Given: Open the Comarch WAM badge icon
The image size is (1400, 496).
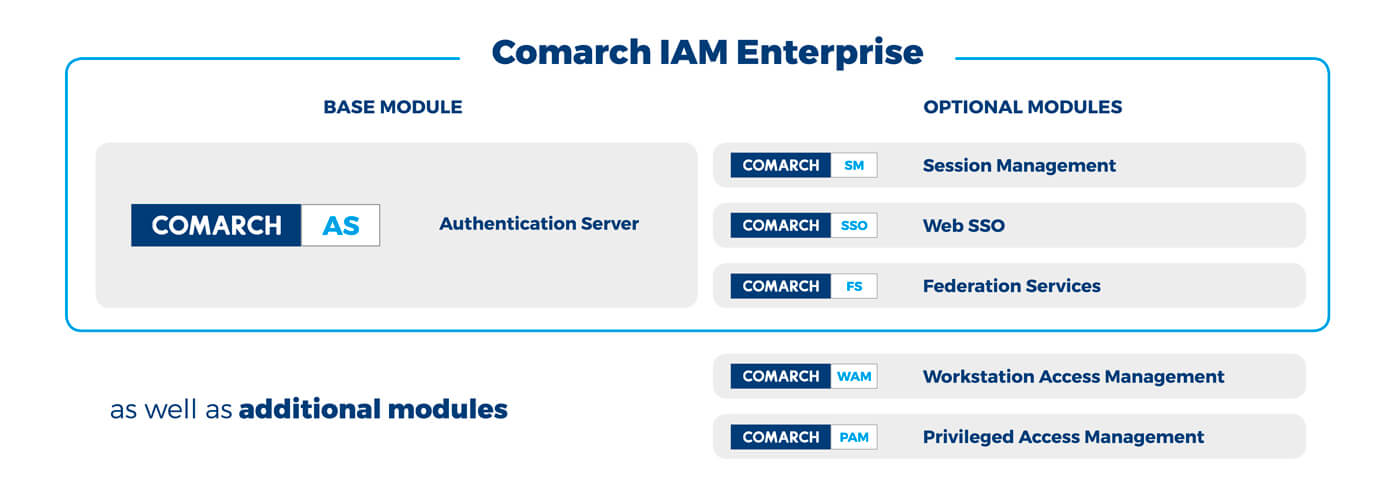Looking at the screenshot, I should (x=803, y=376).
